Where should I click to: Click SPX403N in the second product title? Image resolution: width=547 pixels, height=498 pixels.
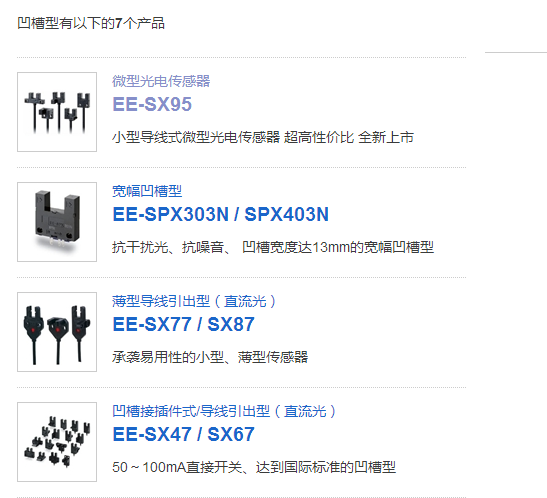pyautogui.click(x=286, y=214)
